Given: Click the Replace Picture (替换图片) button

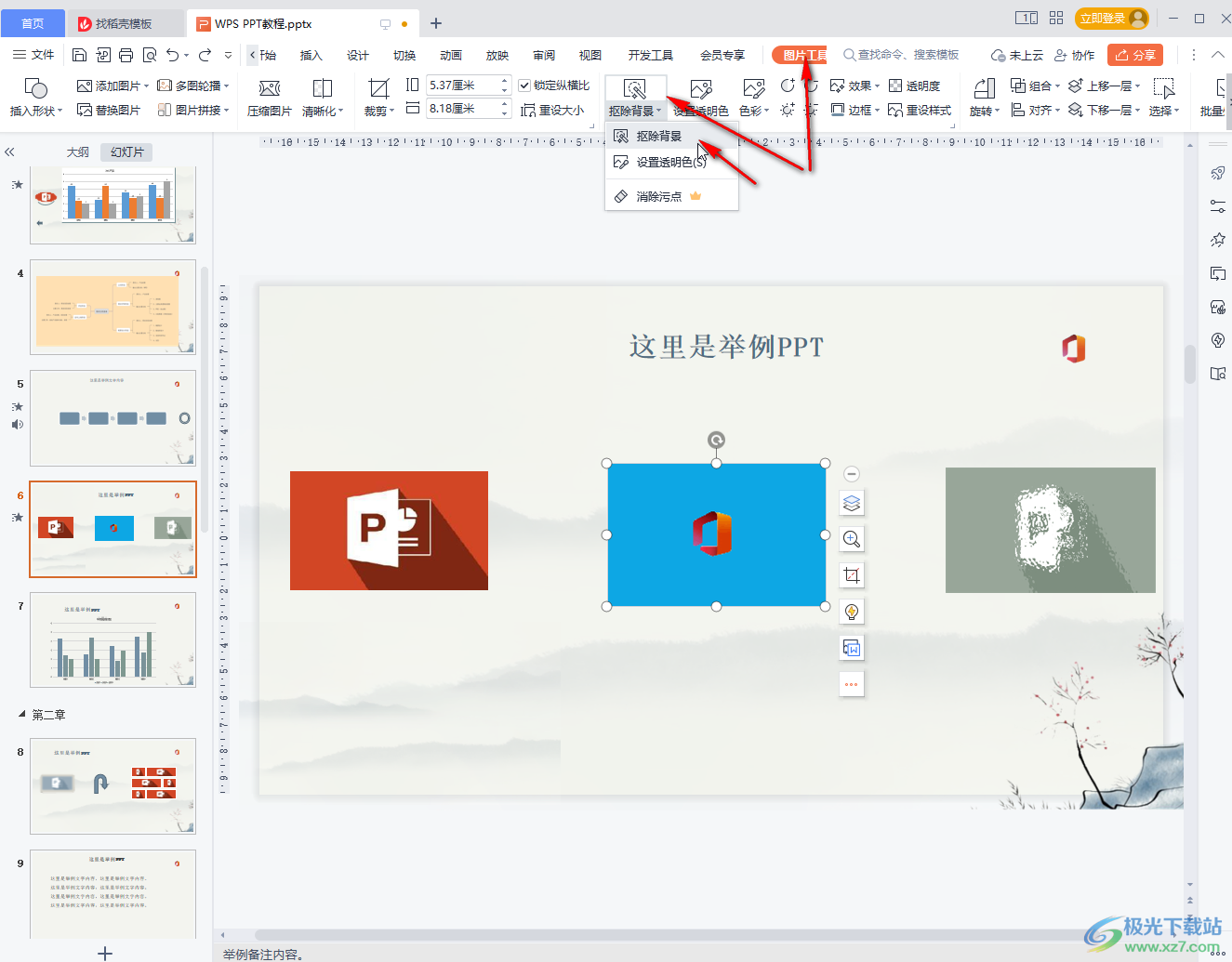Looking at the screenshot, I should click(109, 110).
